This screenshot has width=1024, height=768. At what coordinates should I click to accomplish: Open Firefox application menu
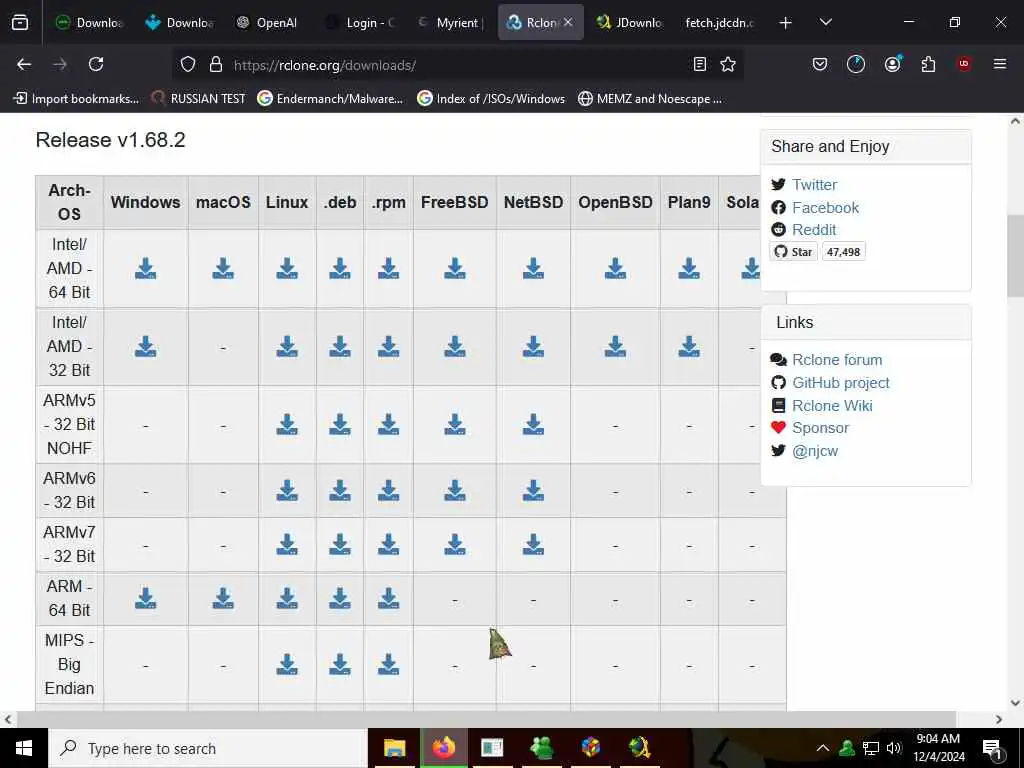tap(1000, 64)
